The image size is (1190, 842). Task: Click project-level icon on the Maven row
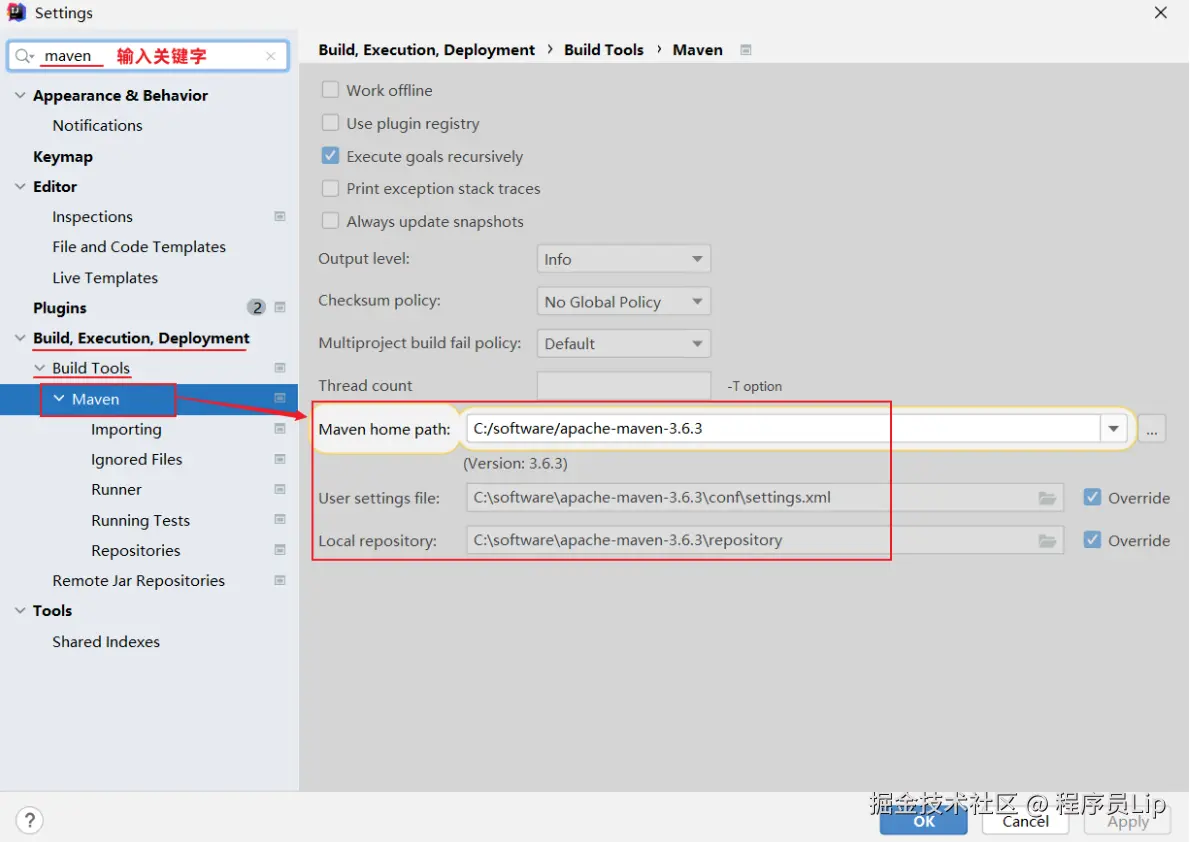(279, 399)
